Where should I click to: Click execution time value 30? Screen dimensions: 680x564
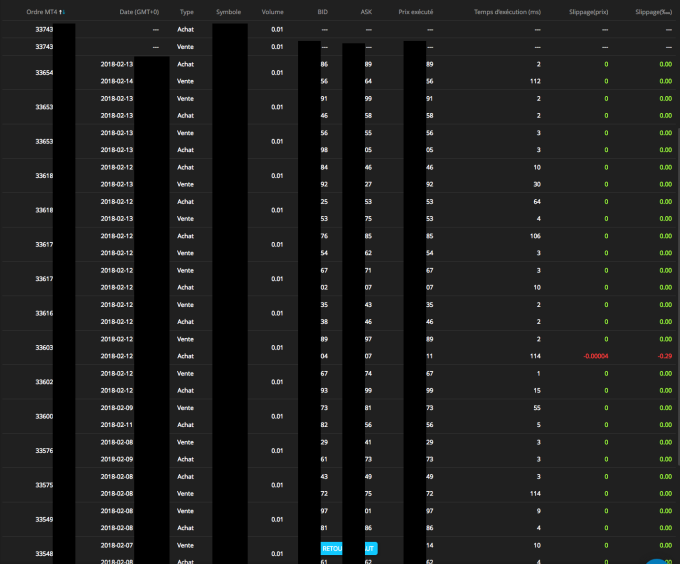point(537,184)
